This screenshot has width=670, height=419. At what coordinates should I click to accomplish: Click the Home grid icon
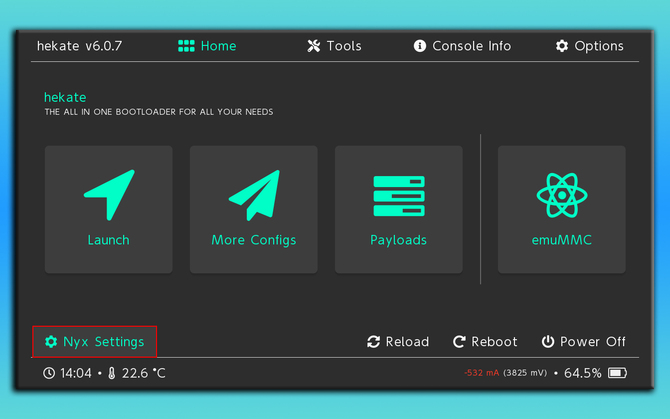pos(186,46)
